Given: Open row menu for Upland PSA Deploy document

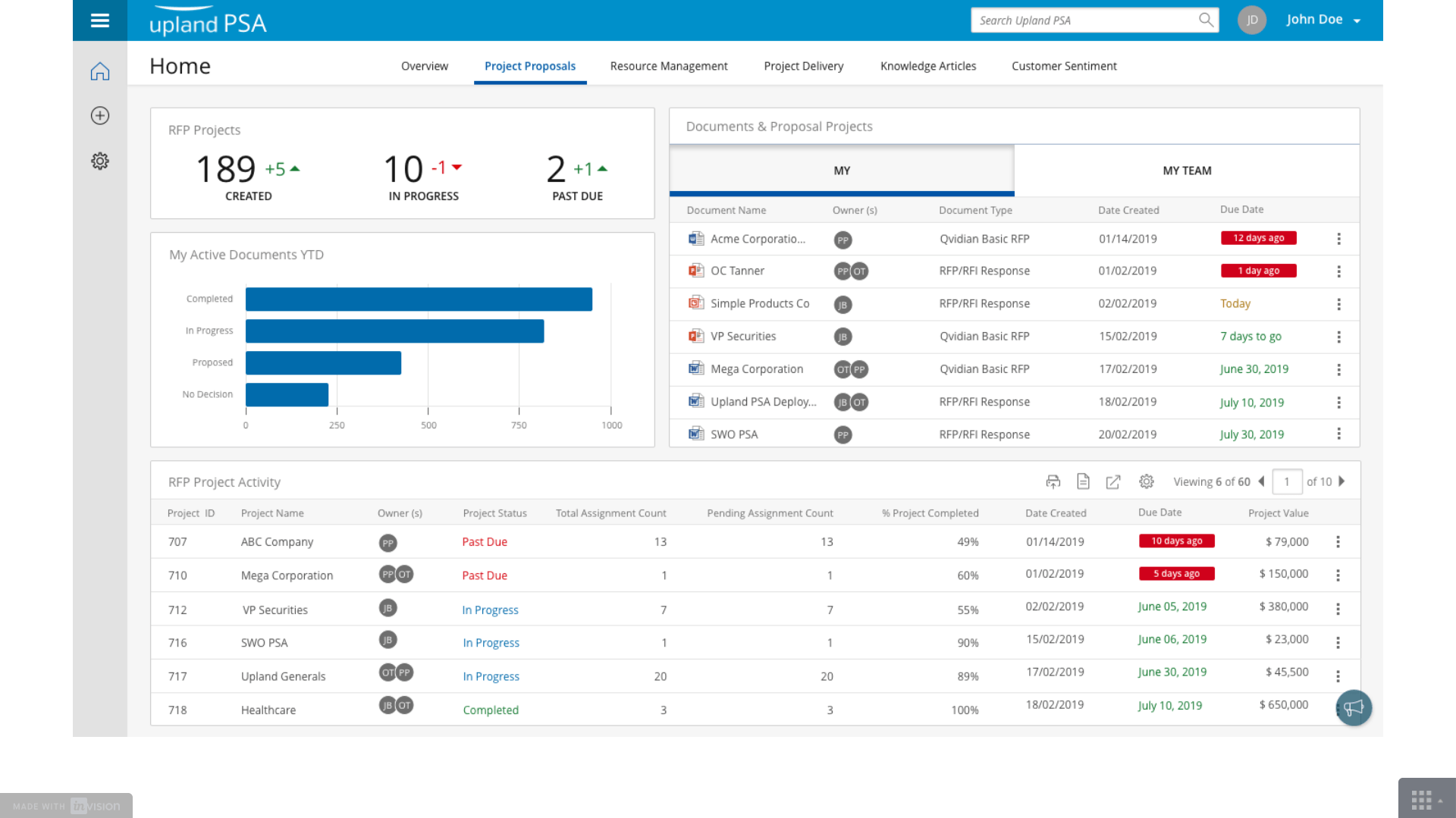Looking at the screenshot, I should tap(1339, 403).
